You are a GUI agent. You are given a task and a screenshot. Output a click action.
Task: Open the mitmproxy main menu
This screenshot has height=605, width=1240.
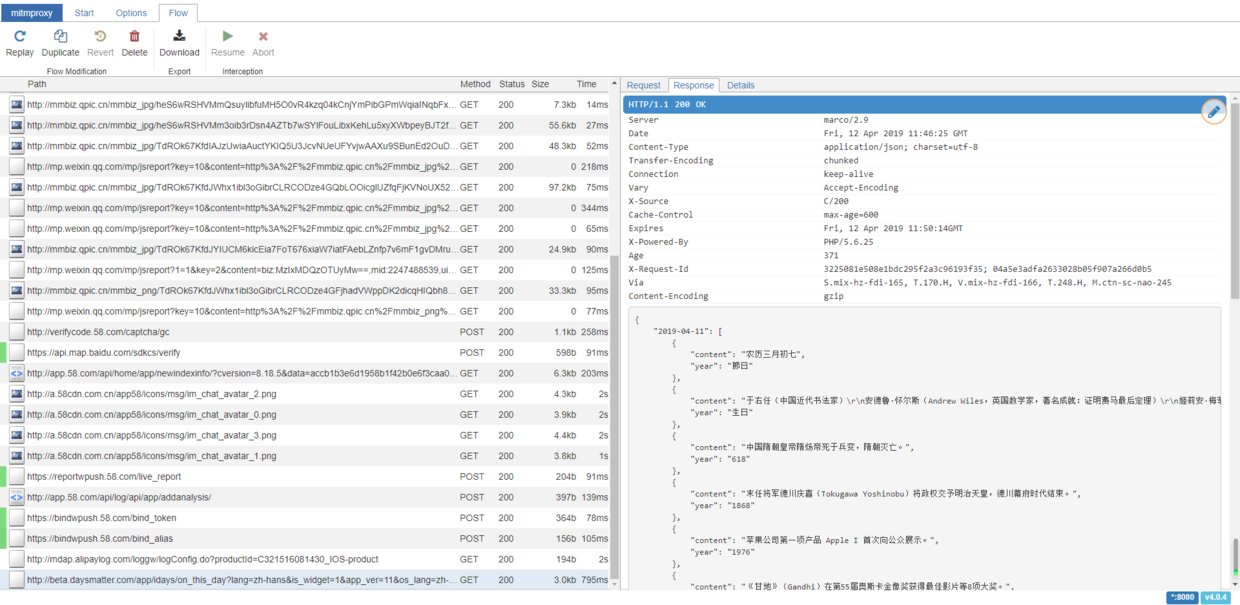pos(32,13)
